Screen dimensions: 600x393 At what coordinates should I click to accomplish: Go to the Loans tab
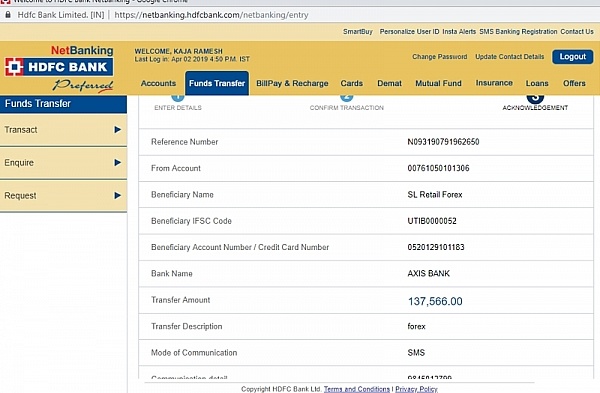click(x=537, y=83)
